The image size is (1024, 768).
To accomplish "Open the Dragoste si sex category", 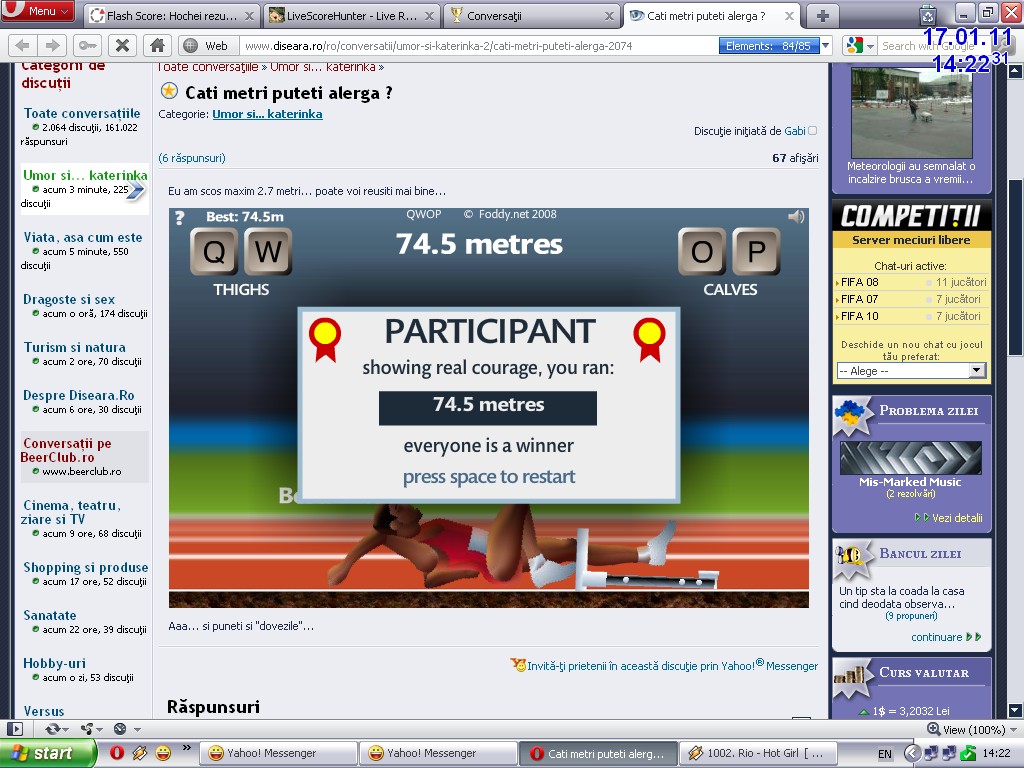I will point(69,299).
